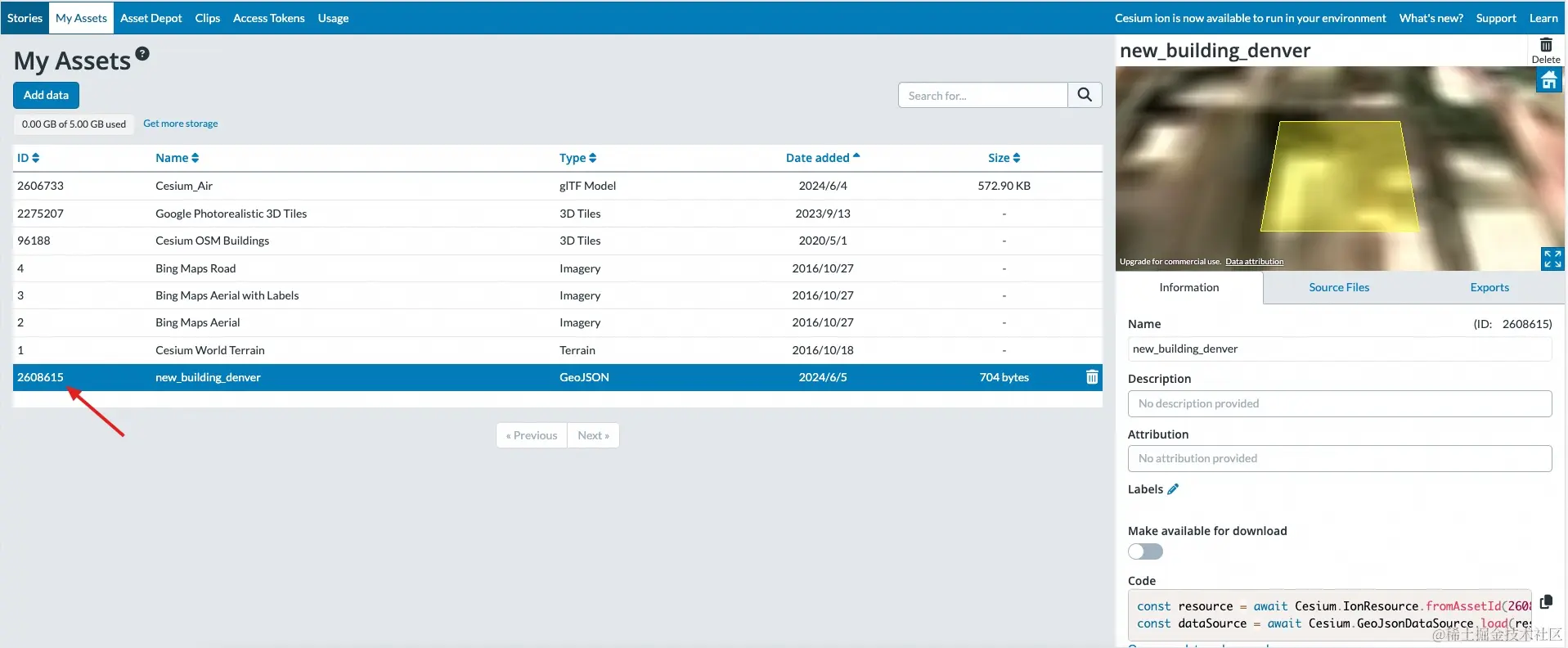Sort the table by ID column
1568x648 pixels.
click(x=29, y=158)
